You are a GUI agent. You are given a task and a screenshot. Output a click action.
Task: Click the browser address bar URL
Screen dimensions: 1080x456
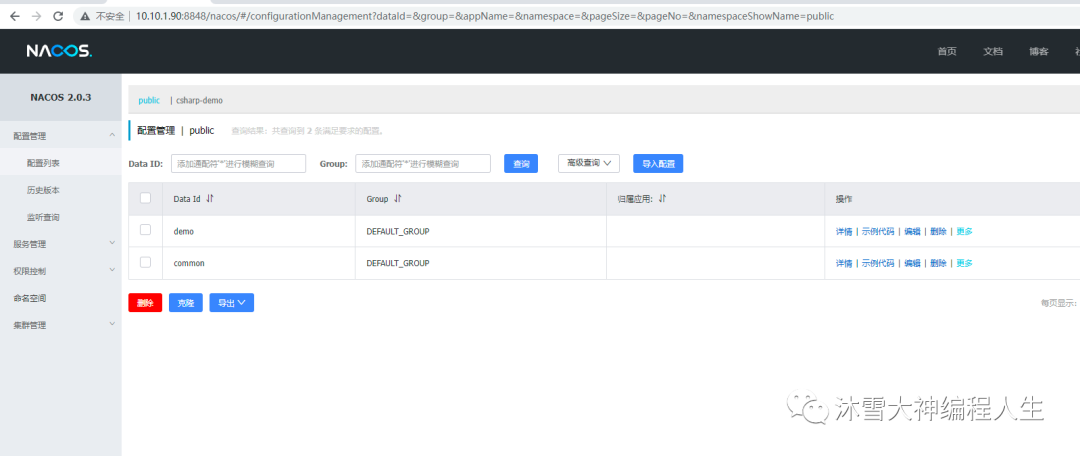click(x=485, y=16)
